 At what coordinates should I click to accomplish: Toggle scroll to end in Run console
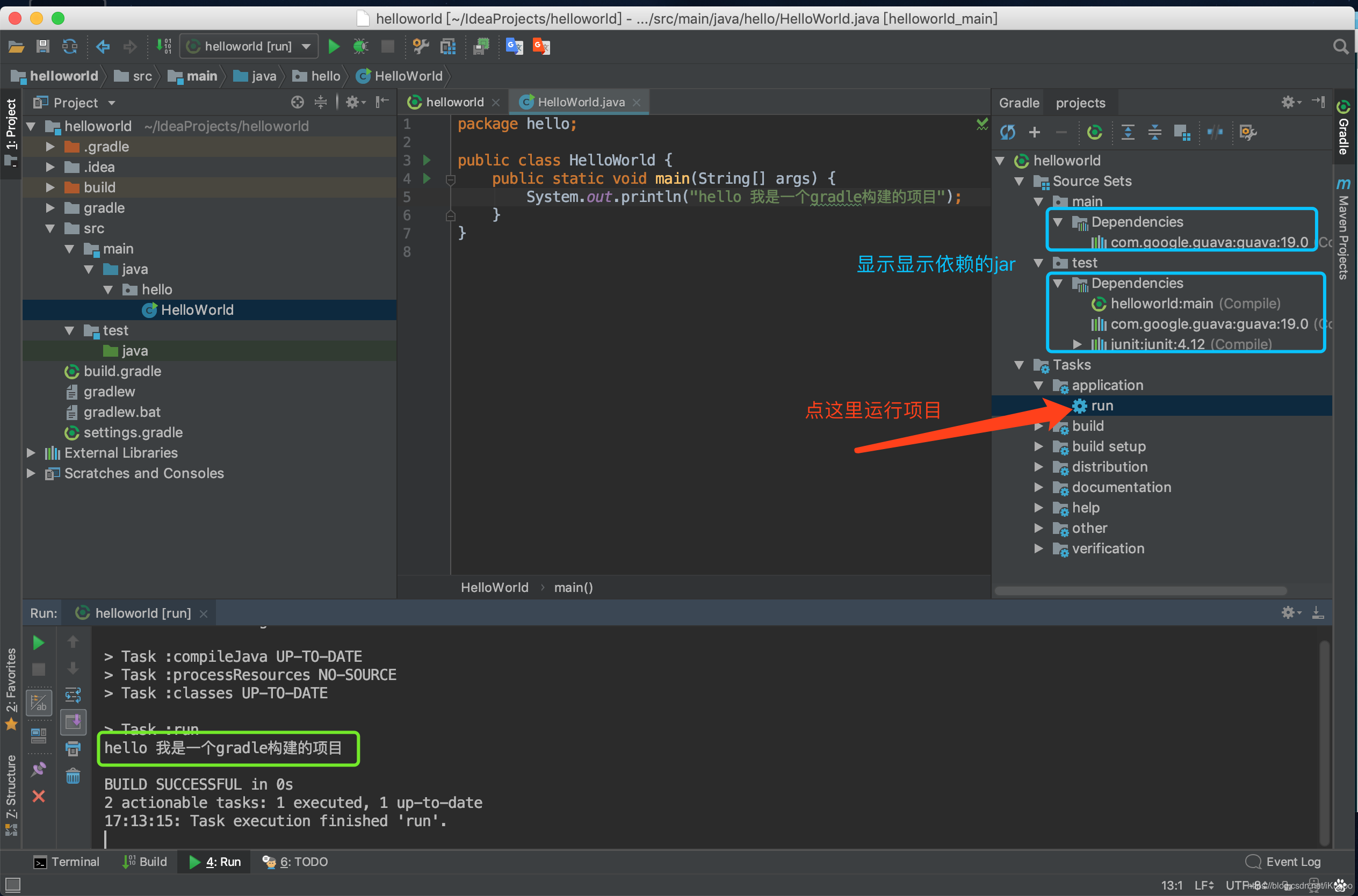tap(73, 722)
